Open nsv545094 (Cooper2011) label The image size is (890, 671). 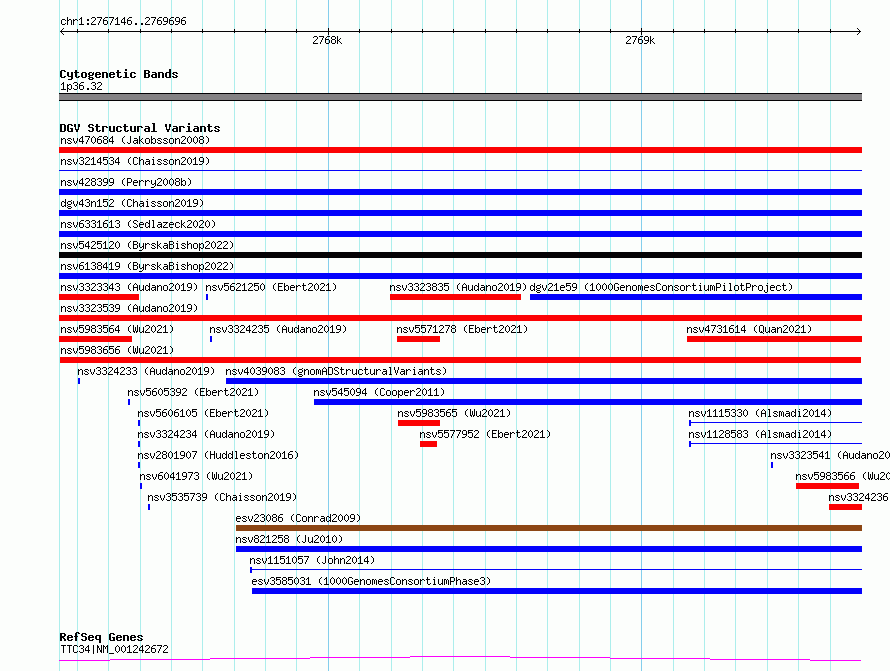(x=379, y=392)
